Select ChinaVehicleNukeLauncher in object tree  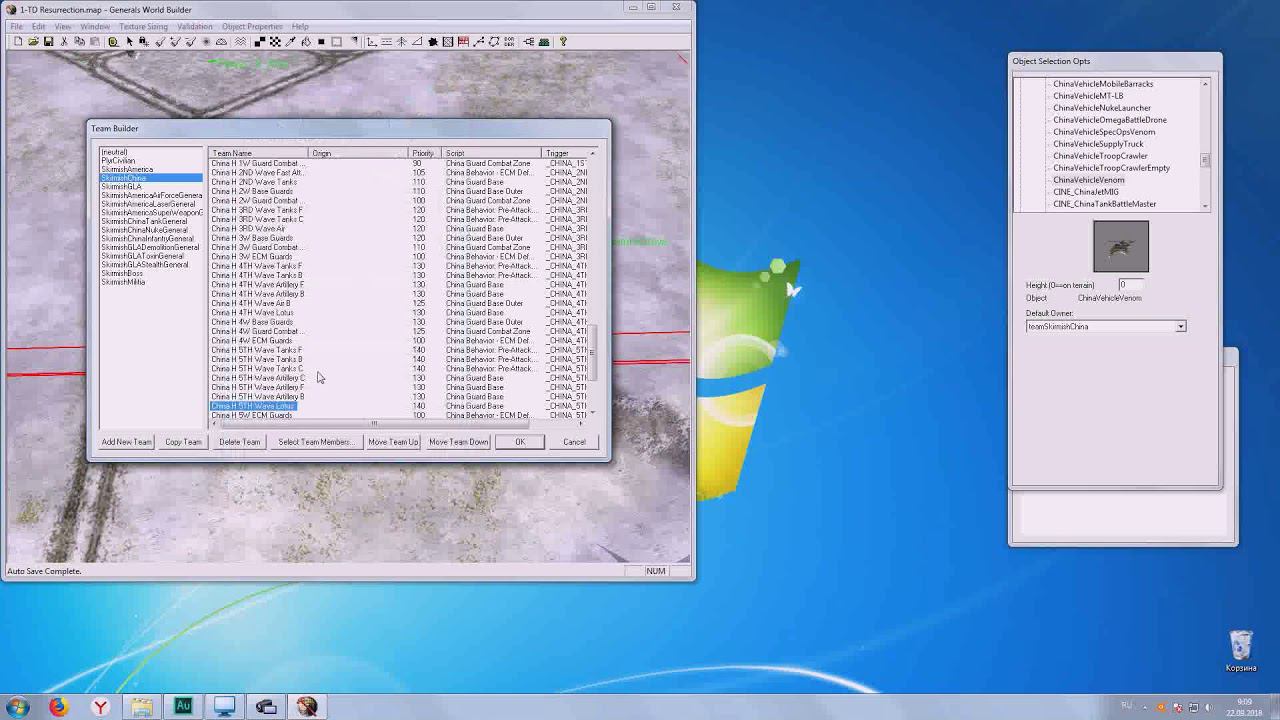point(1102,108)
